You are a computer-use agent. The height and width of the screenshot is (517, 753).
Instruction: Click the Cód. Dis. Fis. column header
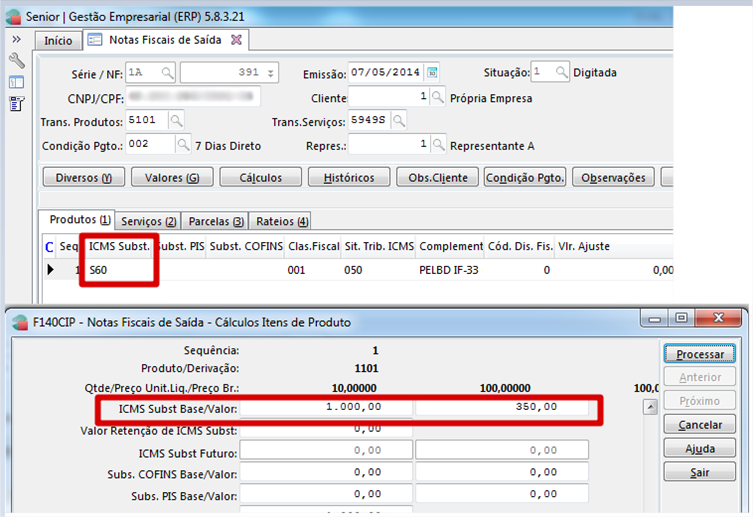coord(520,246)
